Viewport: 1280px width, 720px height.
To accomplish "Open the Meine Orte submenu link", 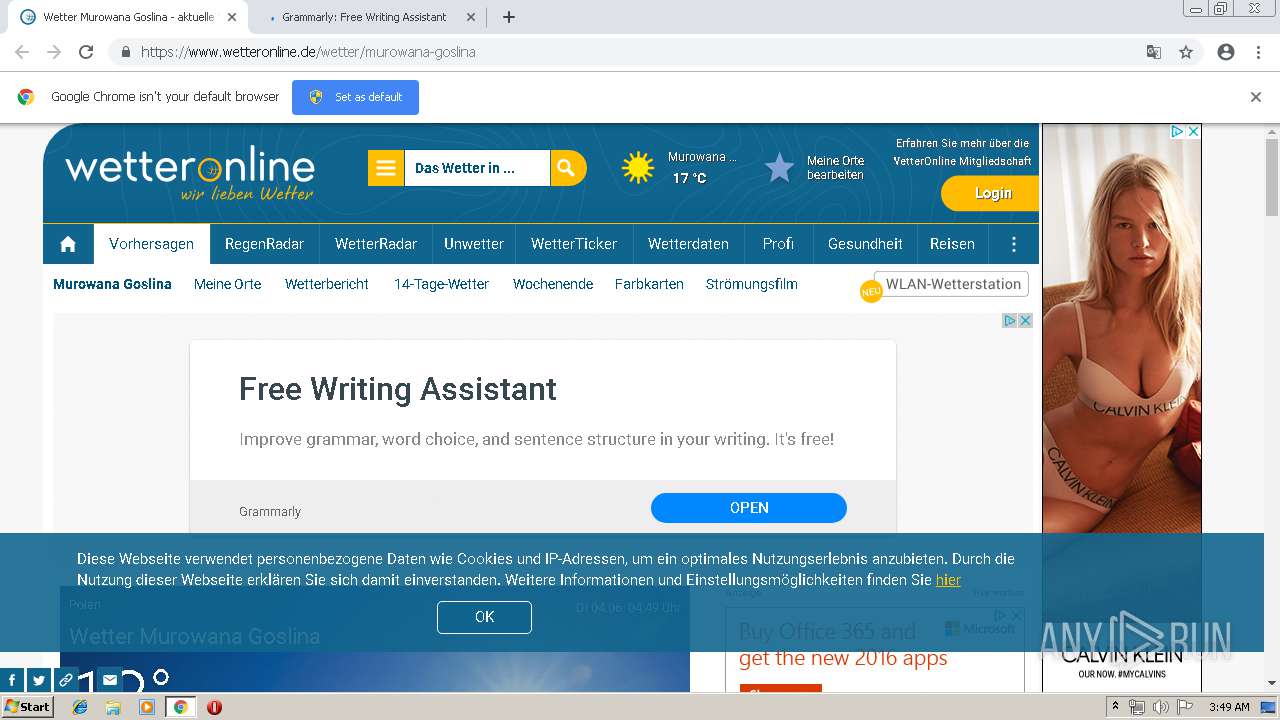I will [x=228, y=284].
